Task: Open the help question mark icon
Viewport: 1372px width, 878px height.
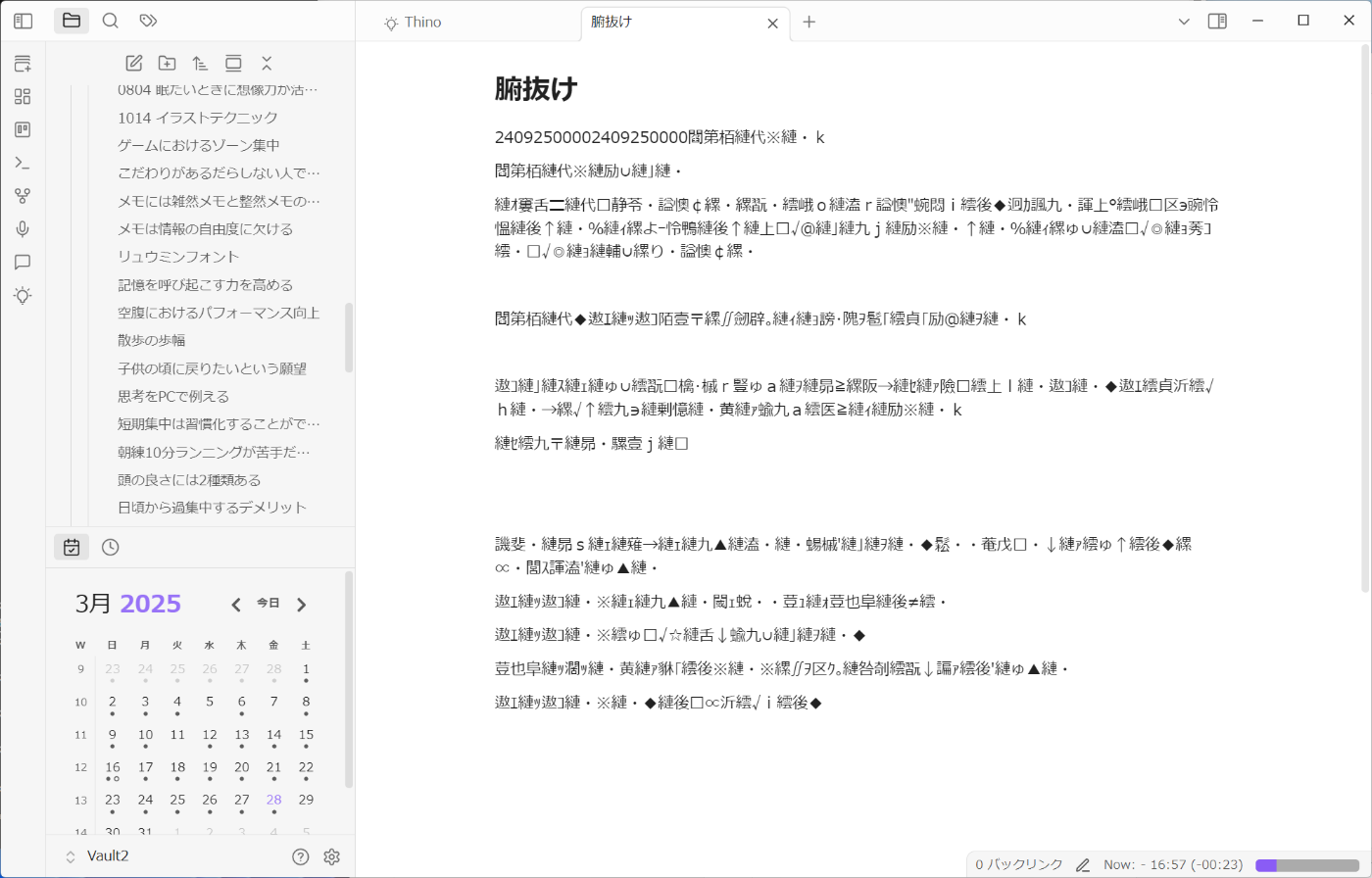Action: point(301,856)
